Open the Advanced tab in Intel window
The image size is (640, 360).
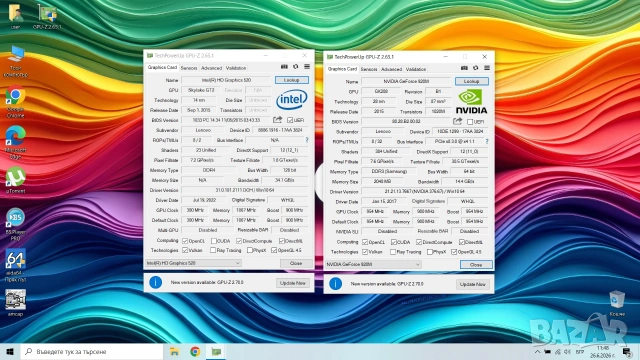(211, 68)
